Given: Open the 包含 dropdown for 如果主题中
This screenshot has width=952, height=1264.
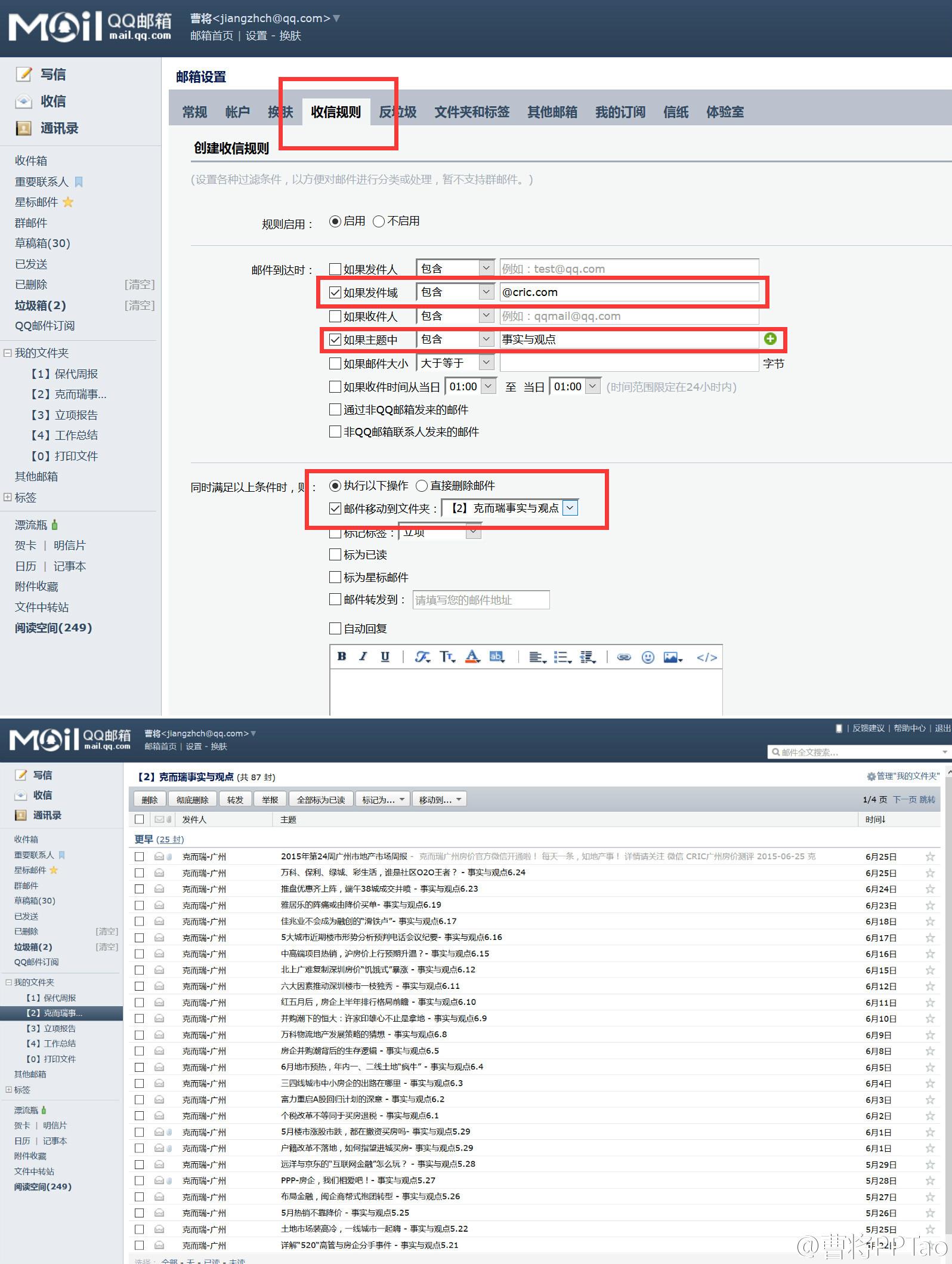Looking at the screenshot, I should pyautogui.click(x=456, y=339).
